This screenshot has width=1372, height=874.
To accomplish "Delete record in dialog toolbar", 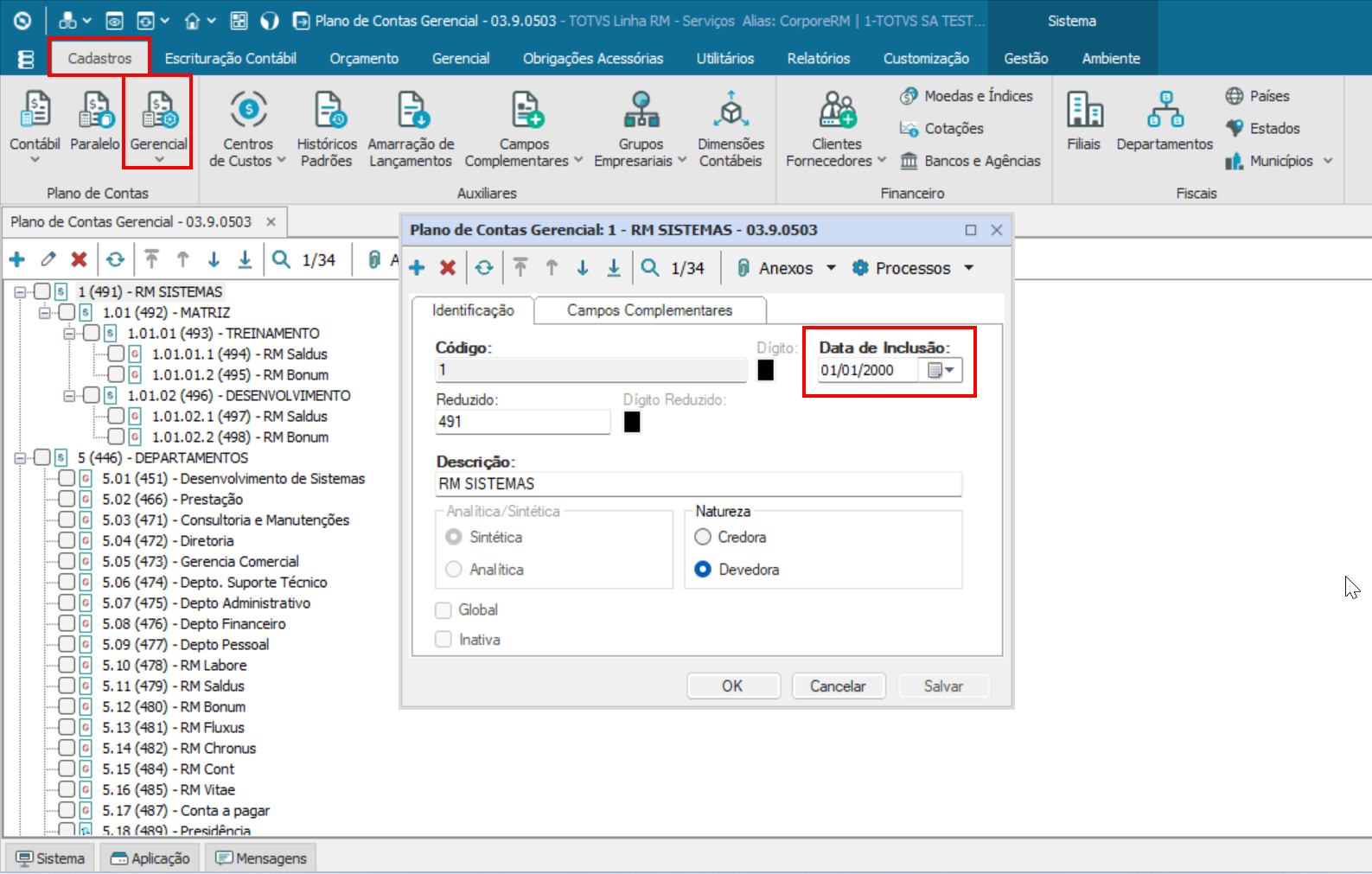I will click(448, 268).
